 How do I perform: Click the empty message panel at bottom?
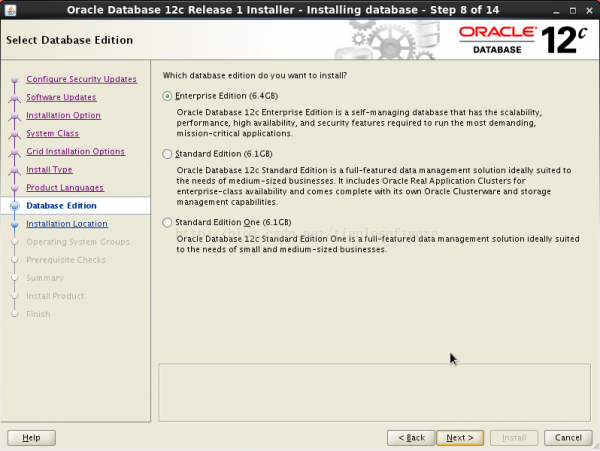375,392
